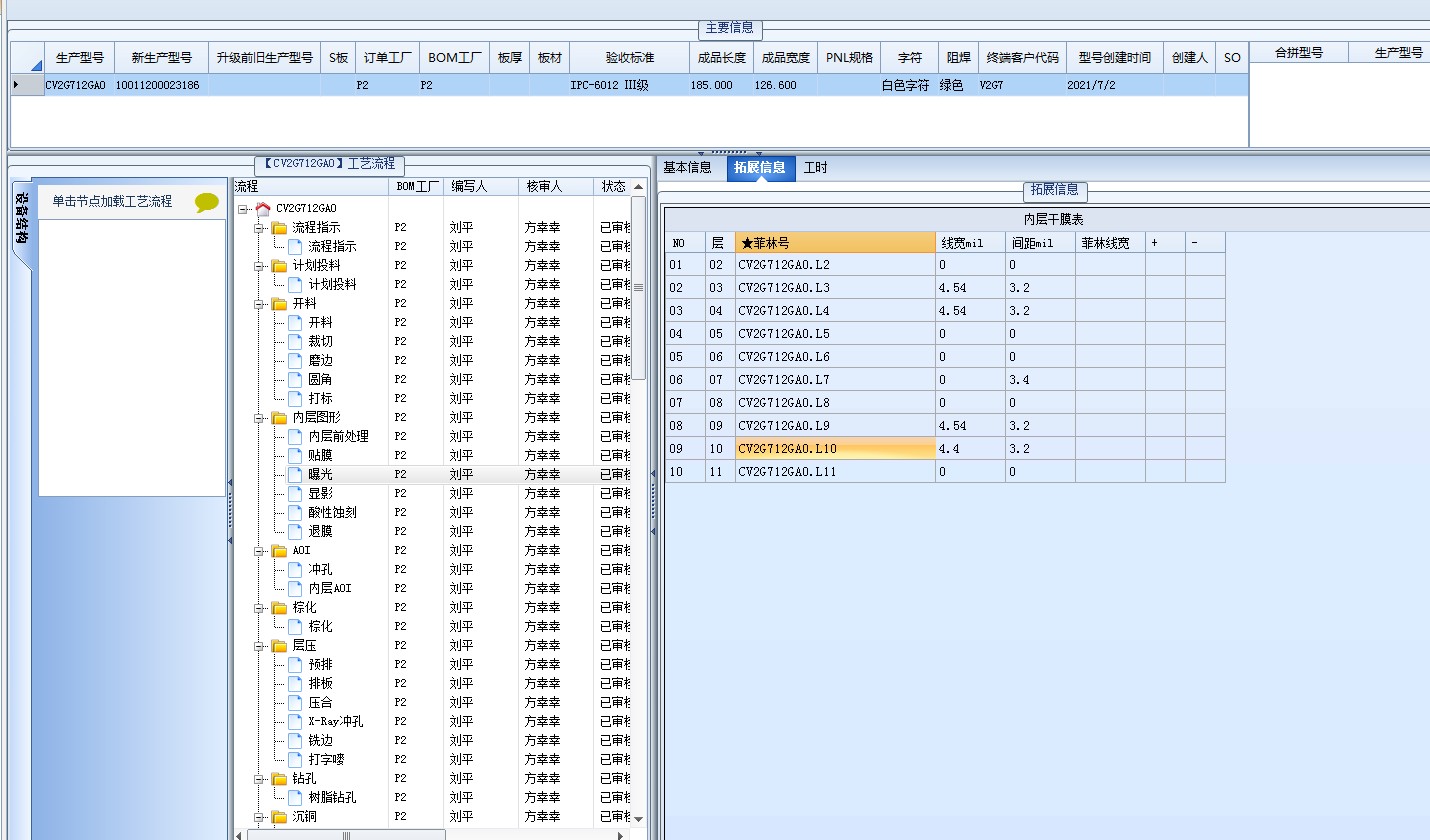Click the 层压 folder icon
The height and width of the screenshot is (840, 1430).
coord(279,646)
